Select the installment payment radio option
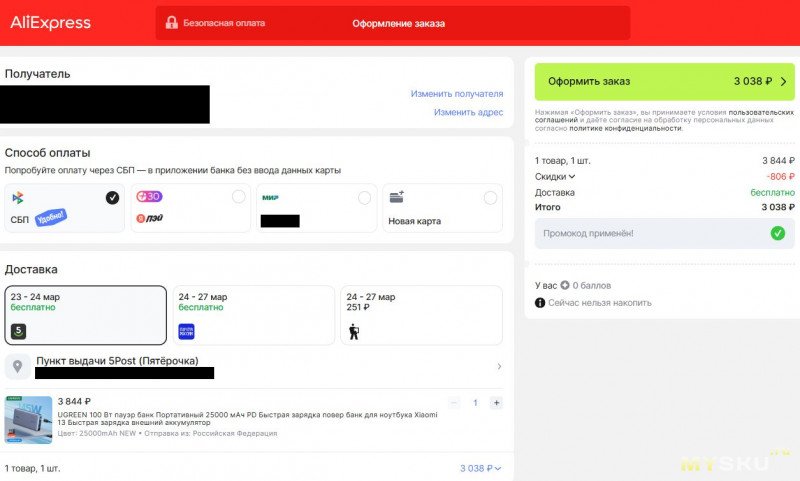The image size is (800, 481). point(238,197)
